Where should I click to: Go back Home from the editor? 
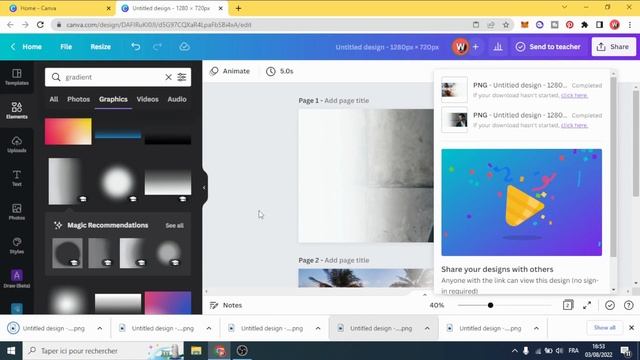click(27, 47)
